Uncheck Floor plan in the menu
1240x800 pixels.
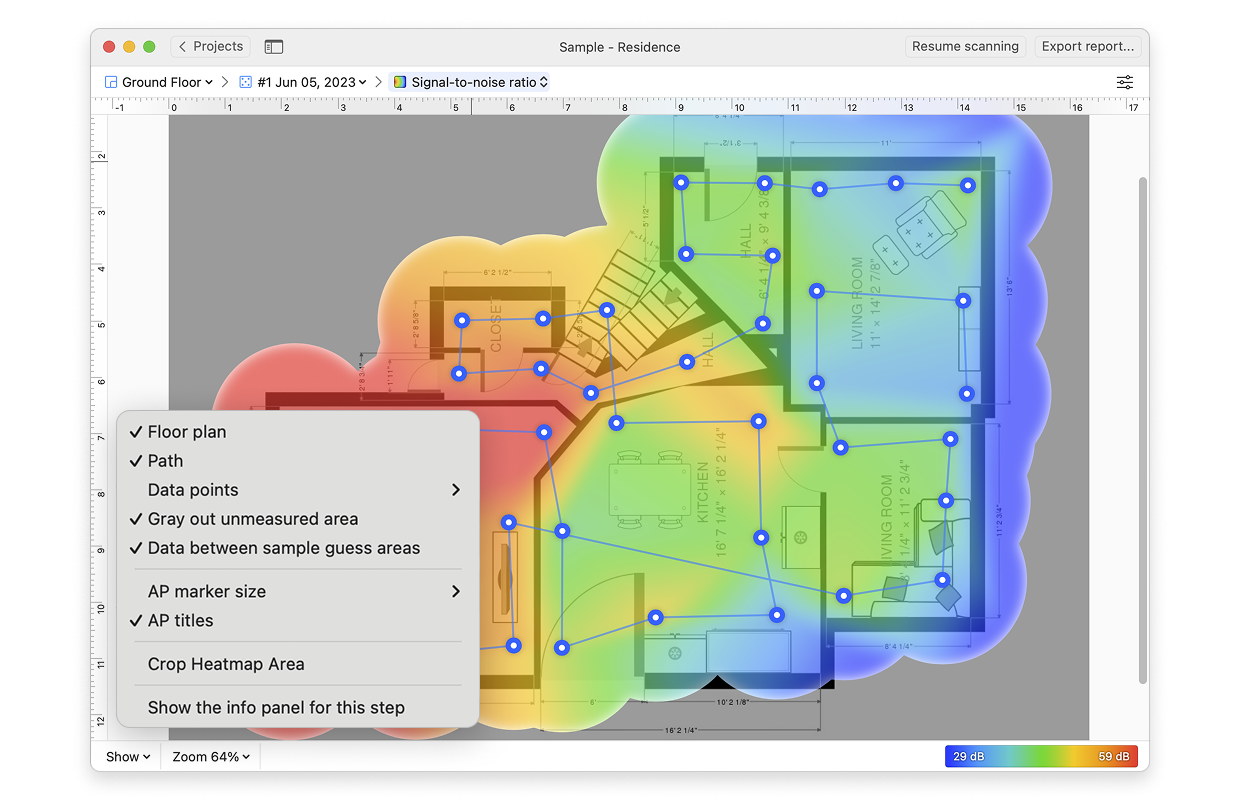tap(298, 432)
